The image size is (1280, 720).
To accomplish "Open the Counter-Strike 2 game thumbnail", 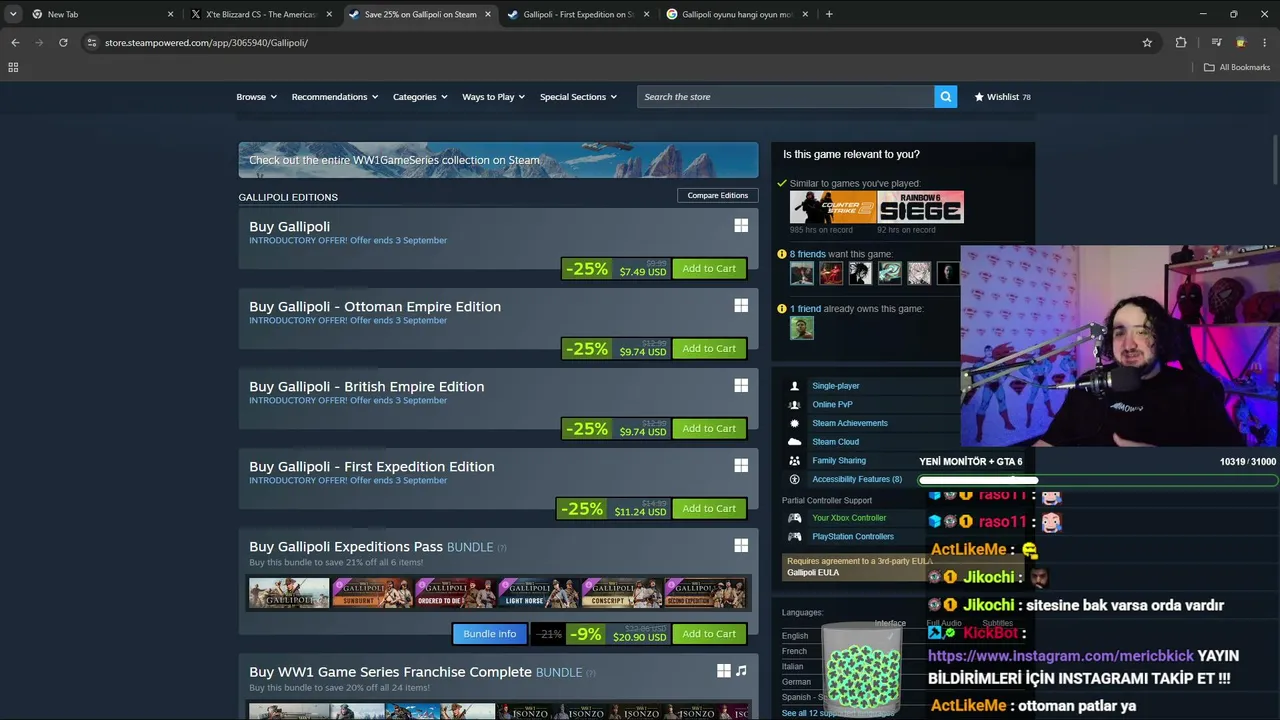I will click(833, 207).
